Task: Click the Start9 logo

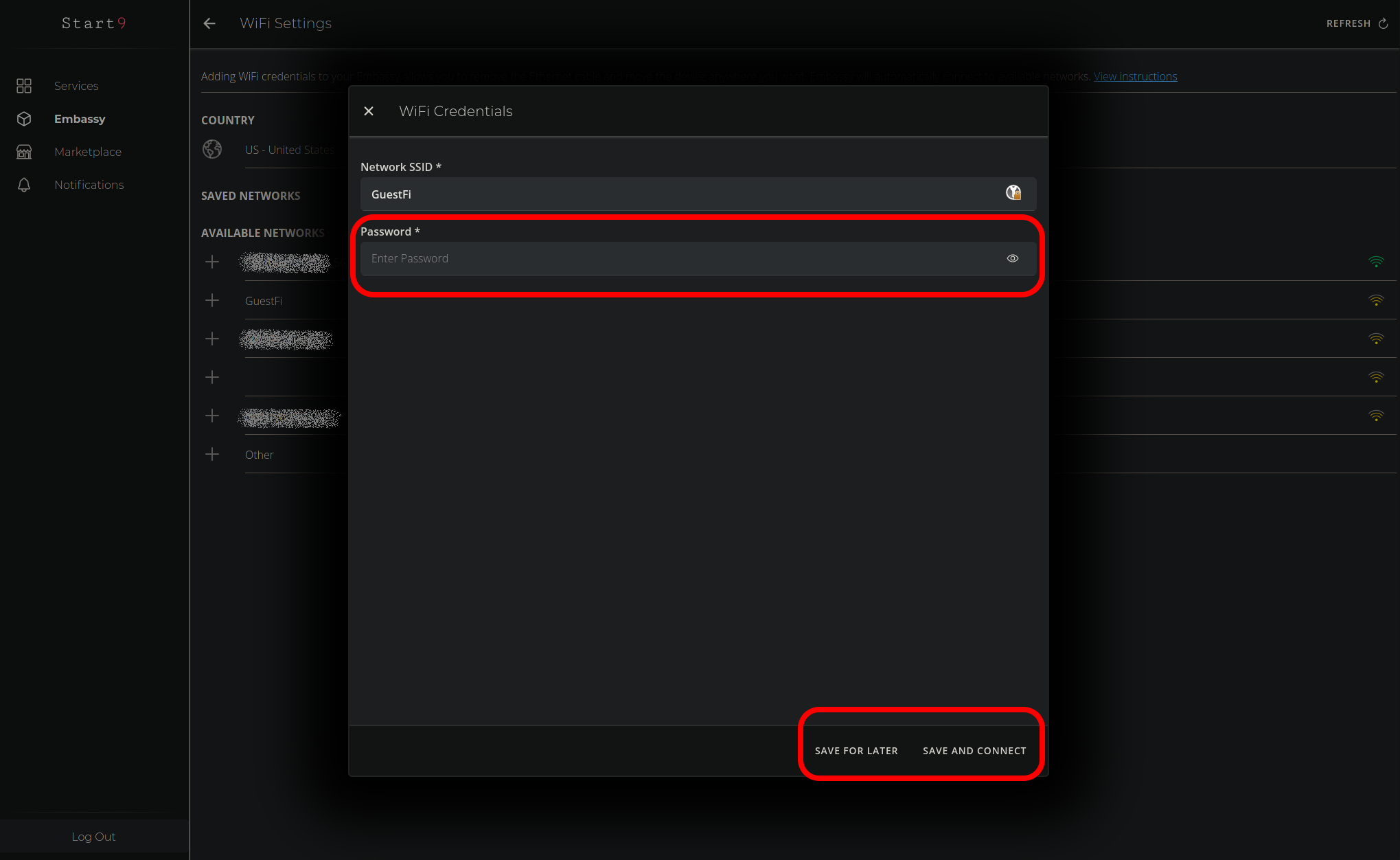Action: [x=93, y=23]
